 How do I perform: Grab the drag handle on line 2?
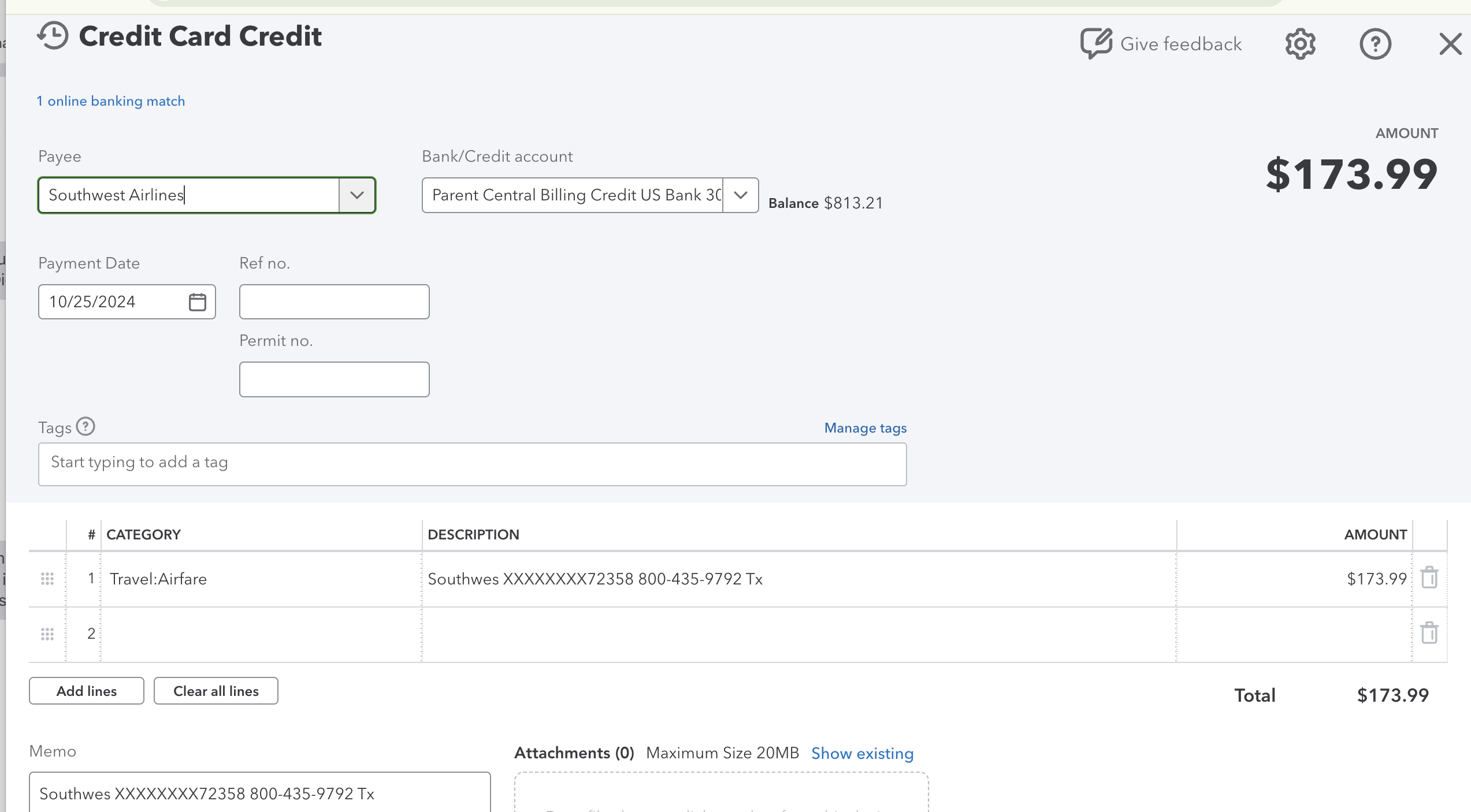tap(47, 633)
